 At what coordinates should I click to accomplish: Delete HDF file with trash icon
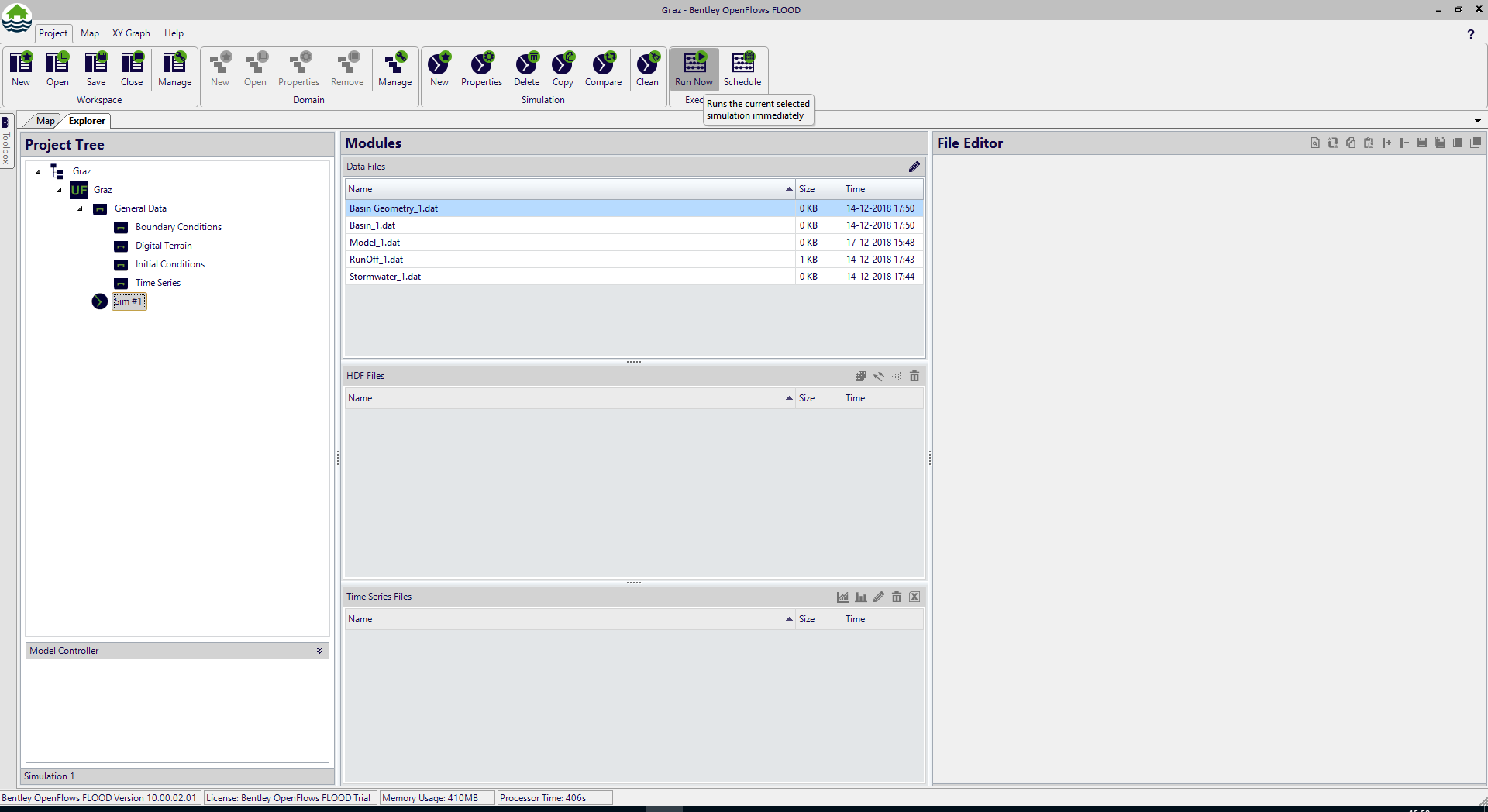(x=914, y=376)
